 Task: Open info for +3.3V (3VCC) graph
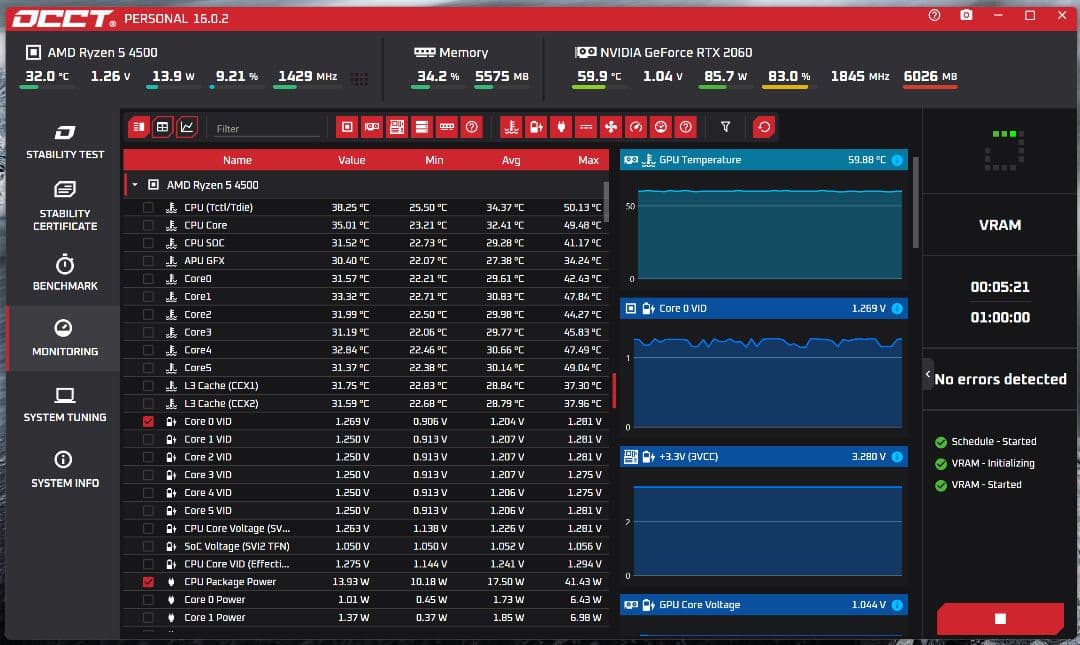pos(897,456)
